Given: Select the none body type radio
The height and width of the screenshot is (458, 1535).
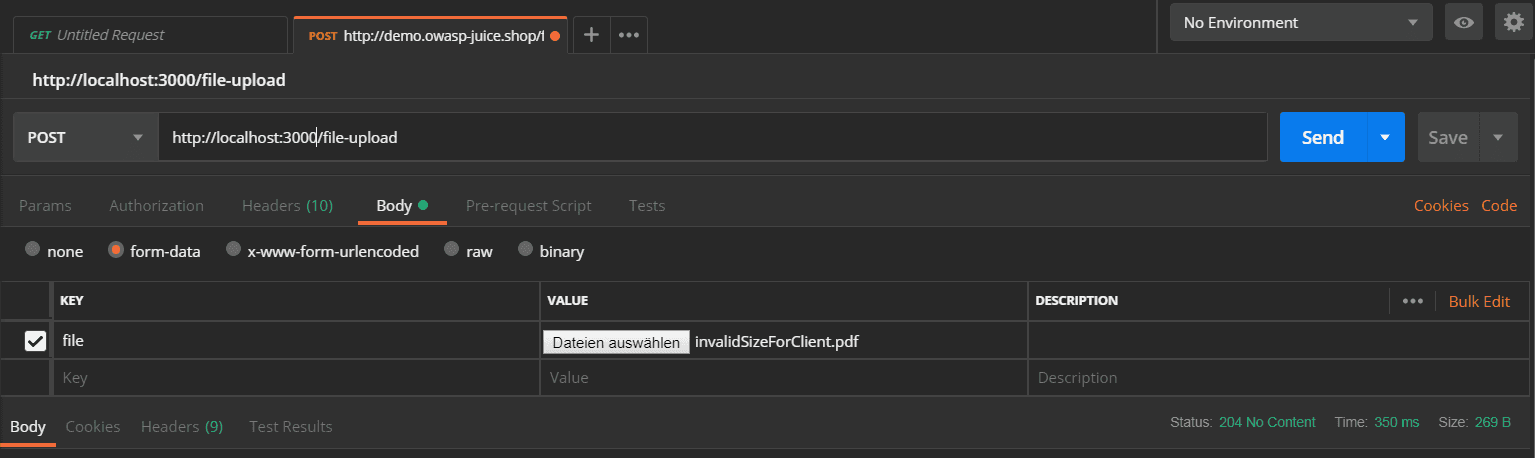Looking at the screenshot, I should (x=33, y=250).
